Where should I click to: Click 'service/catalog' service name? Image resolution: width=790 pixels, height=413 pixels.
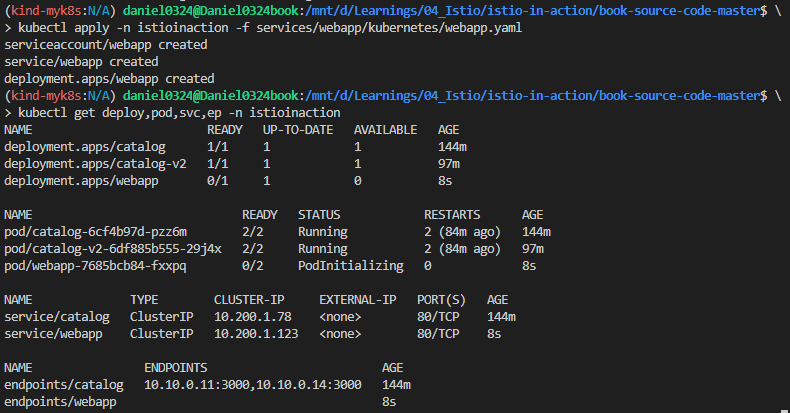(57, 317)
